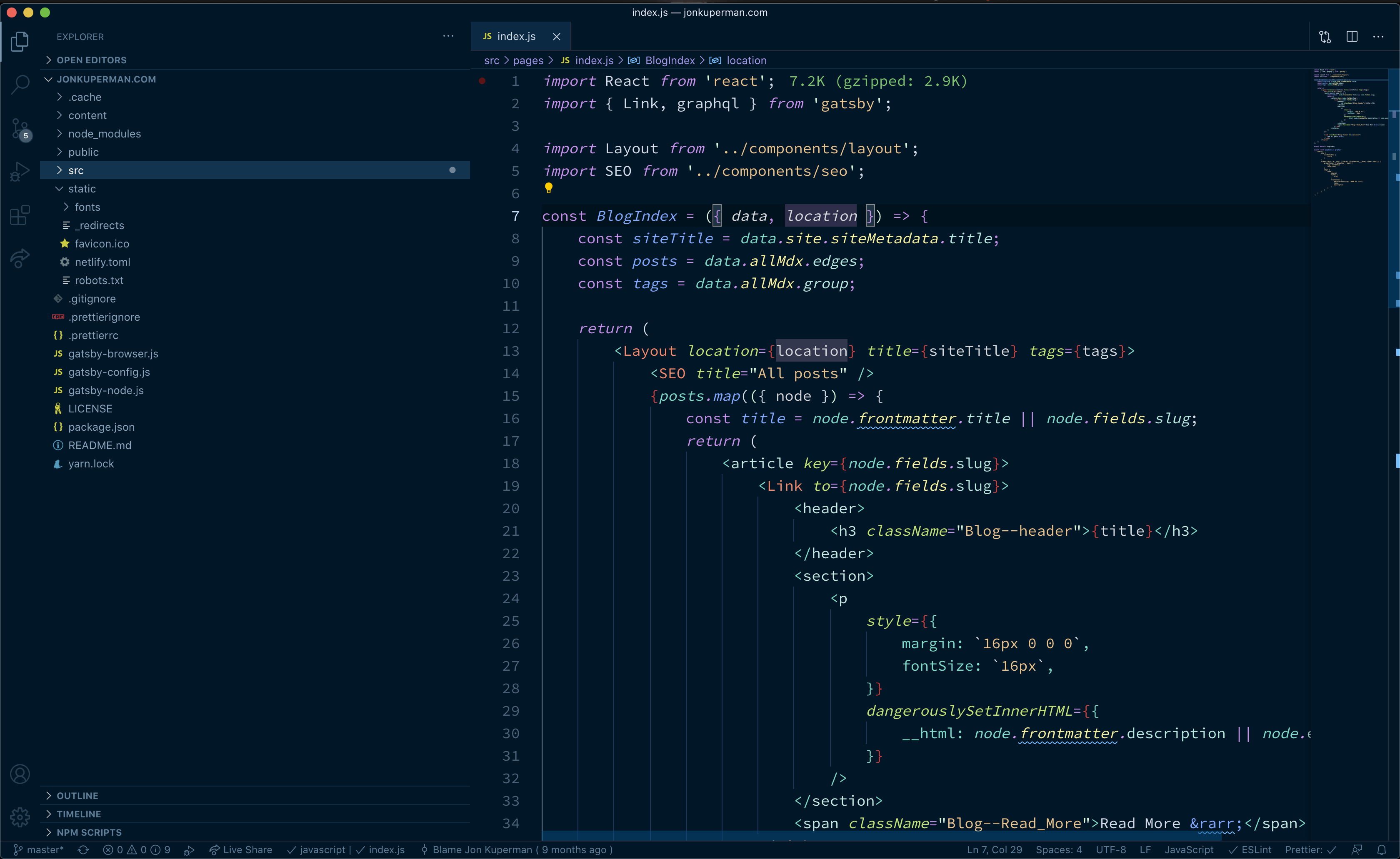This screenshot has width=1400, height=859.
Task: Toggle the javascript check in the status bar
Action: pyautogui.click(x=316, y=850)
